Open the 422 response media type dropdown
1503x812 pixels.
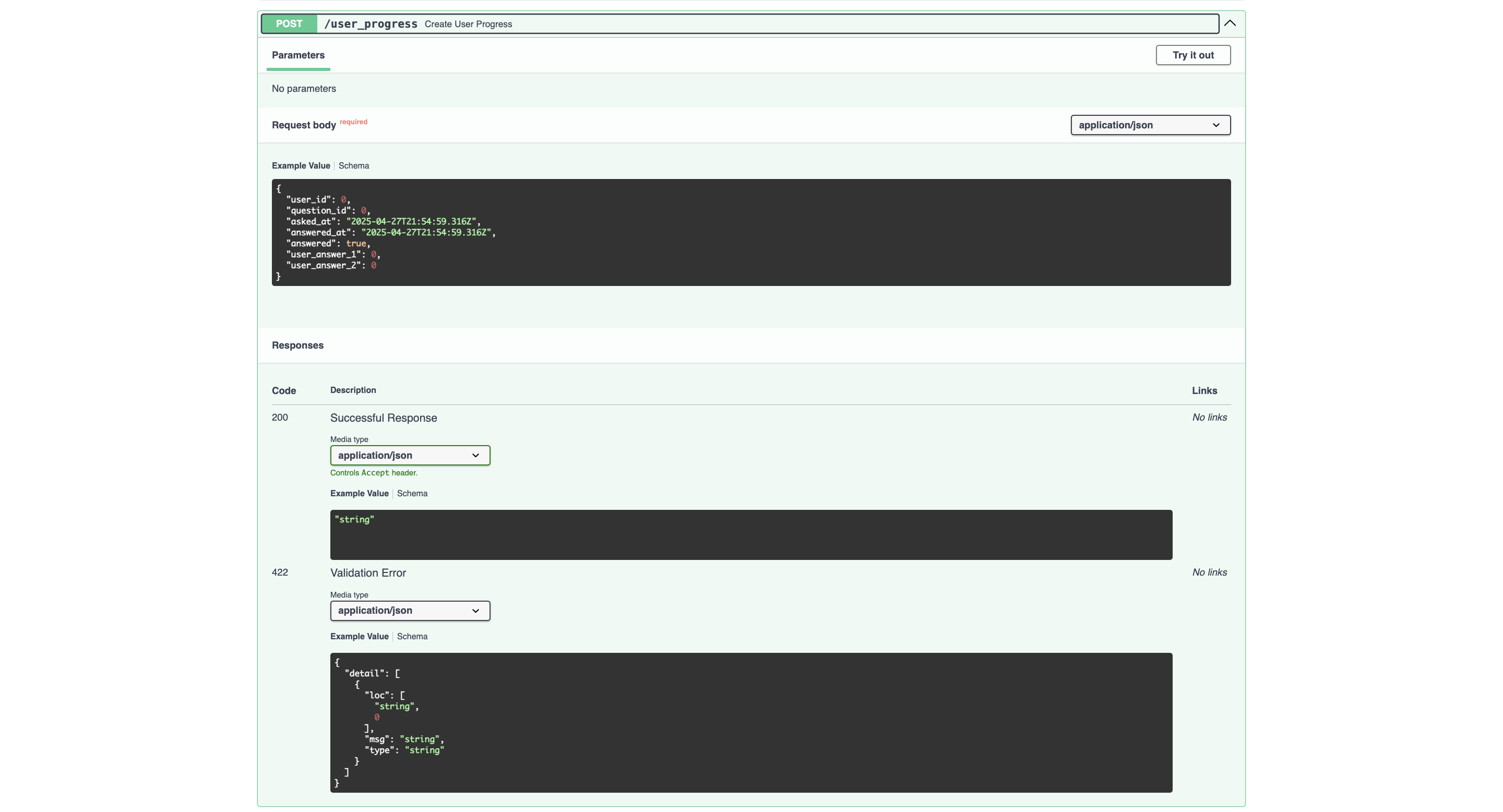[410, 610]
